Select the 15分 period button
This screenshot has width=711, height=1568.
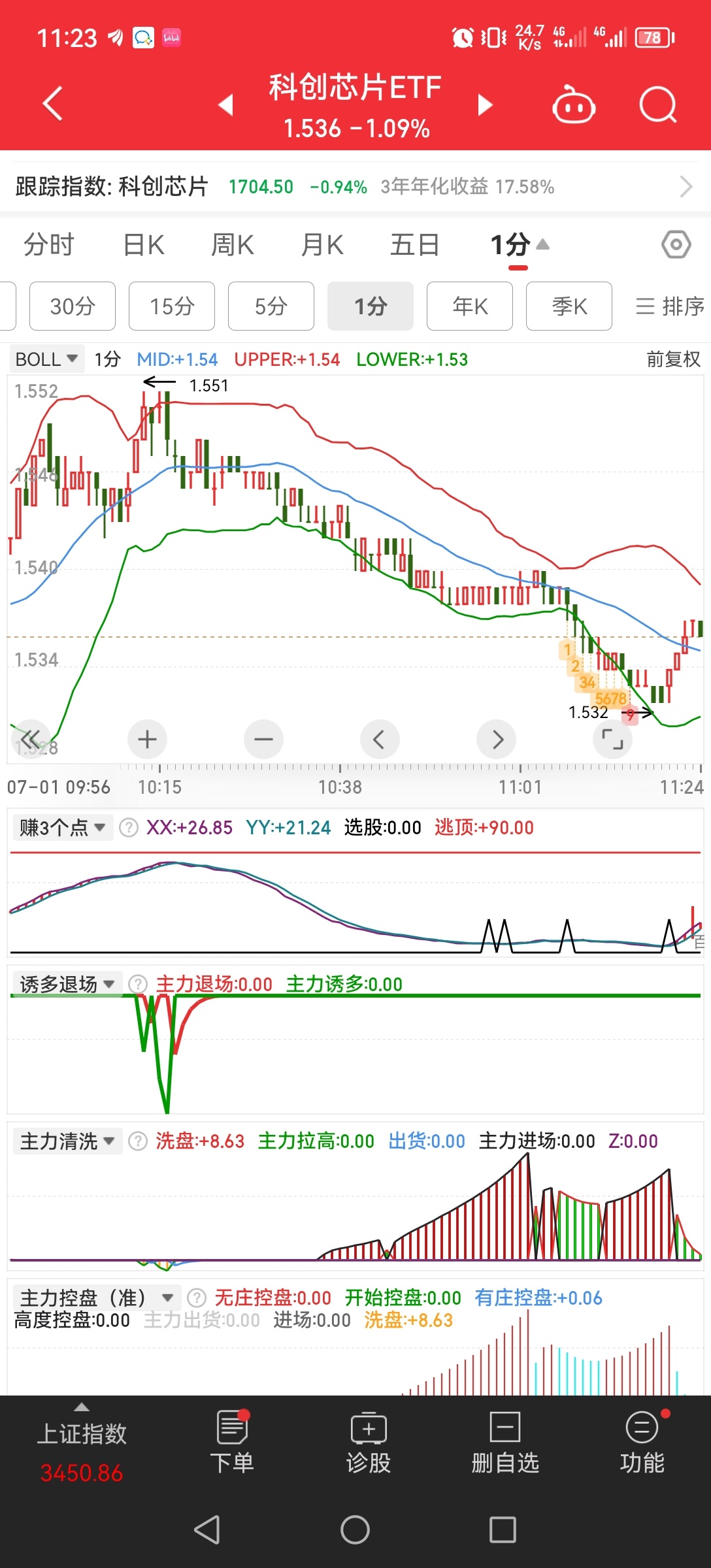pyautogui.click(x=172, y=306)
